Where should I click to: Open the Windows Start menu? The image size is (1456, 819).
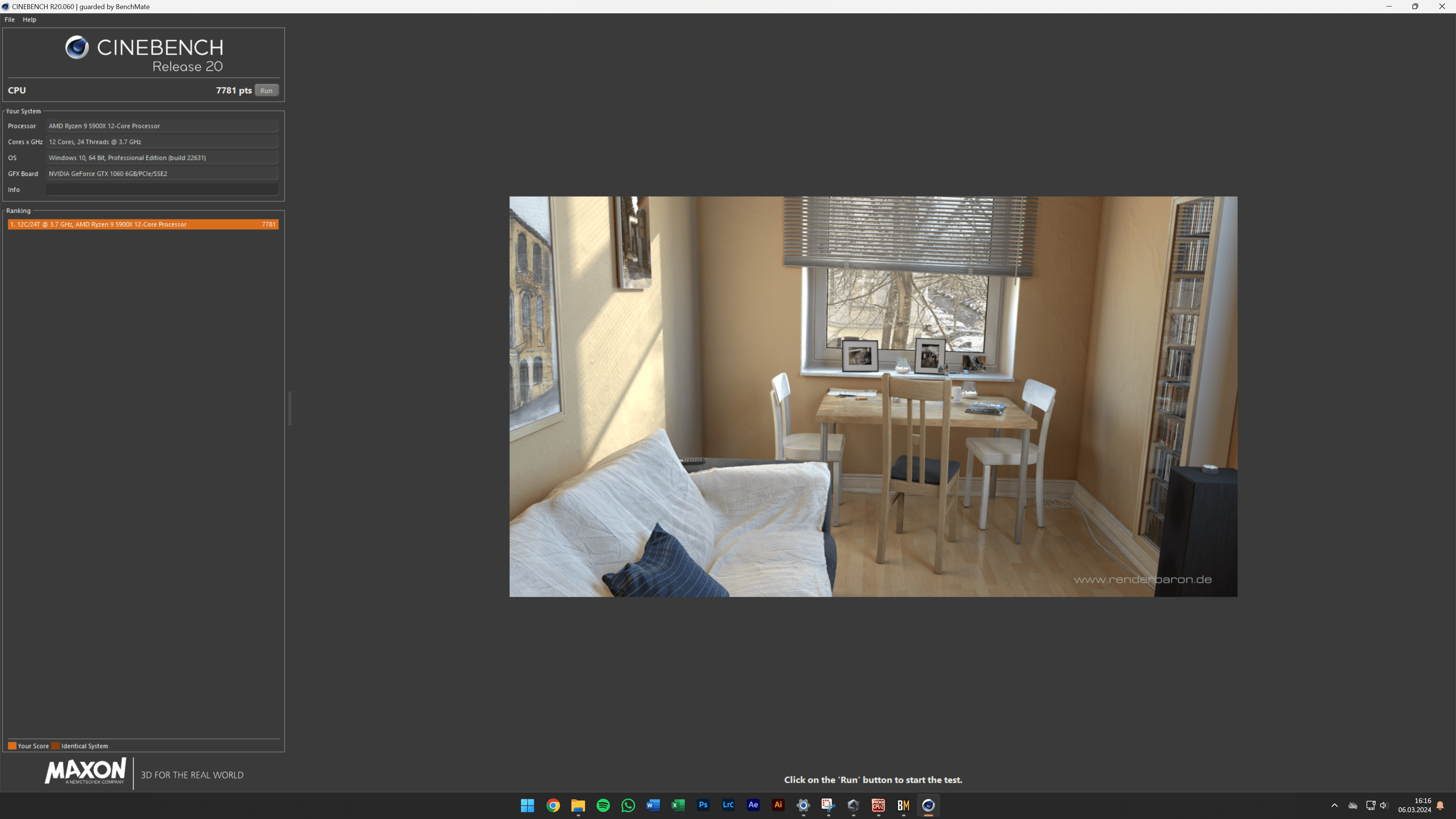[527, 805]
